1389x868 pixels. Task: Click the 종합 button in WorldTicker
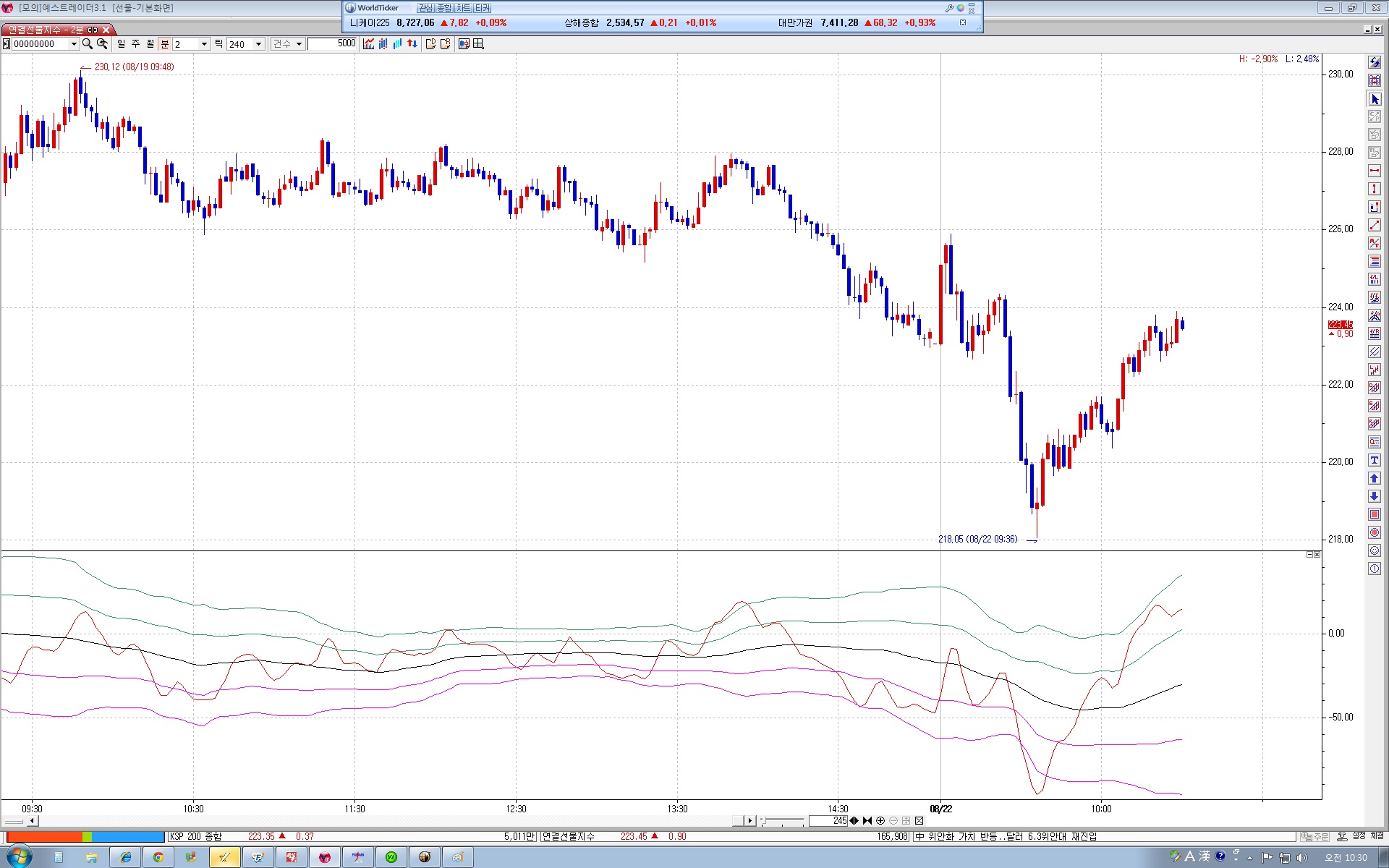pyautogui.click(x=444, y=8)
